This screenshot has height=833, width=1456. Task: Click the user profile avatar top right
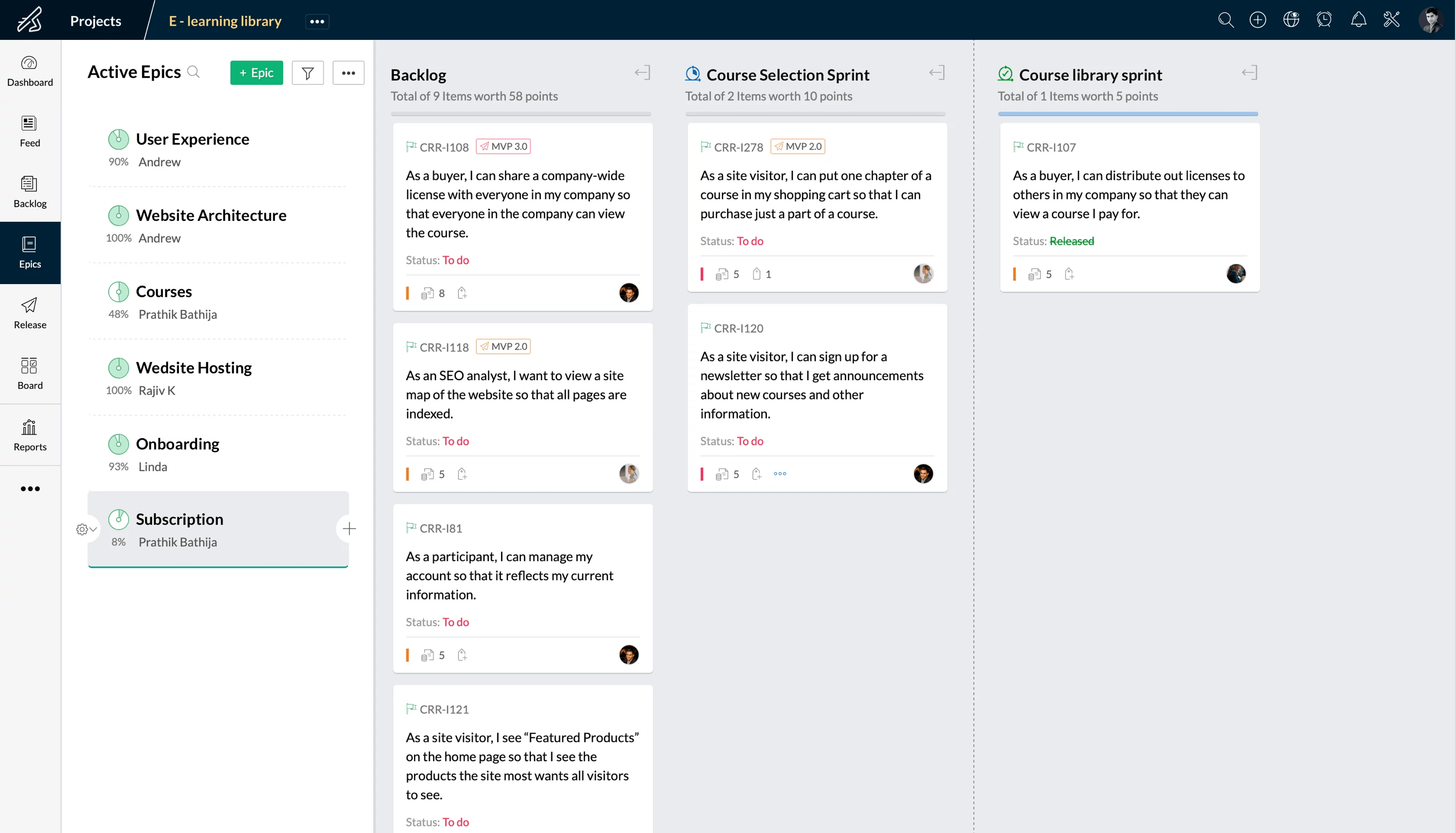pos(1432,20)
